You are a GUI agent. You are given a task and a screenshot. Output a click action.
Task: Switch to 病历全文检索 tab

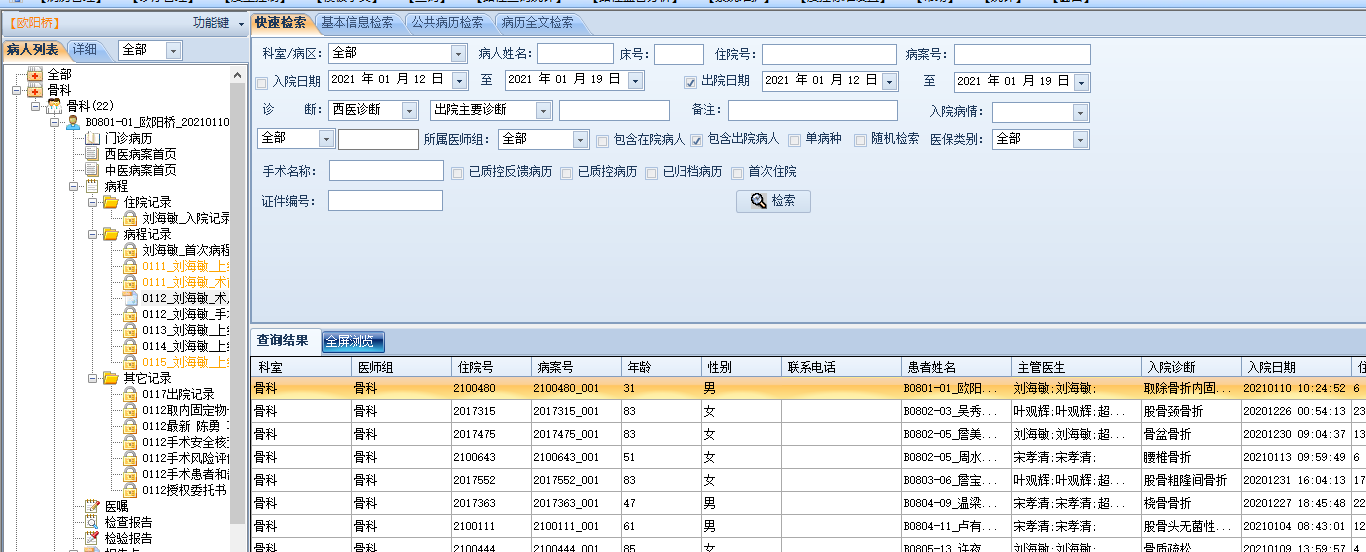(538, 22)
